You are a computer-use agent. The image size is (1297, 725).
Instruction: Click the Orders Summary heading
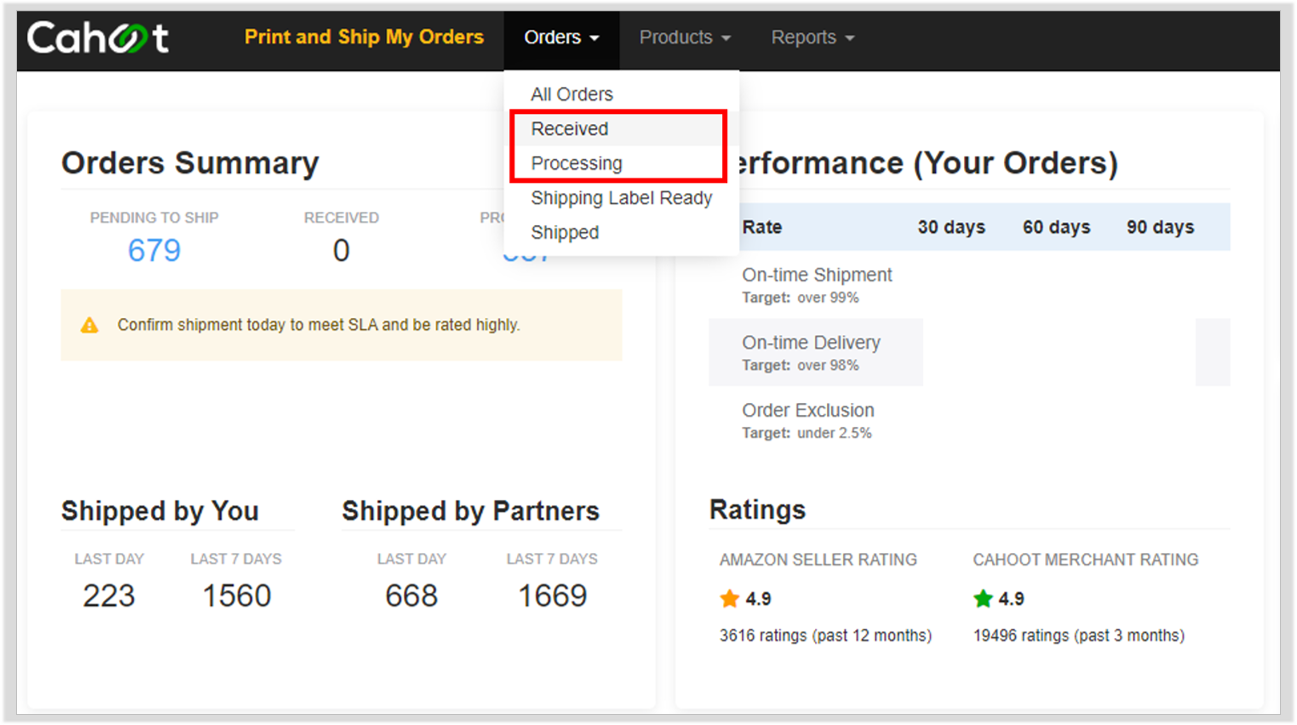[x=190, y=163]
